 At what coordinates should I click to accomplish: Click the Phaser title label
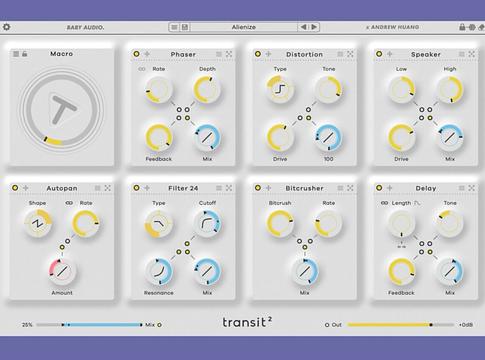[x=183, y=54]
